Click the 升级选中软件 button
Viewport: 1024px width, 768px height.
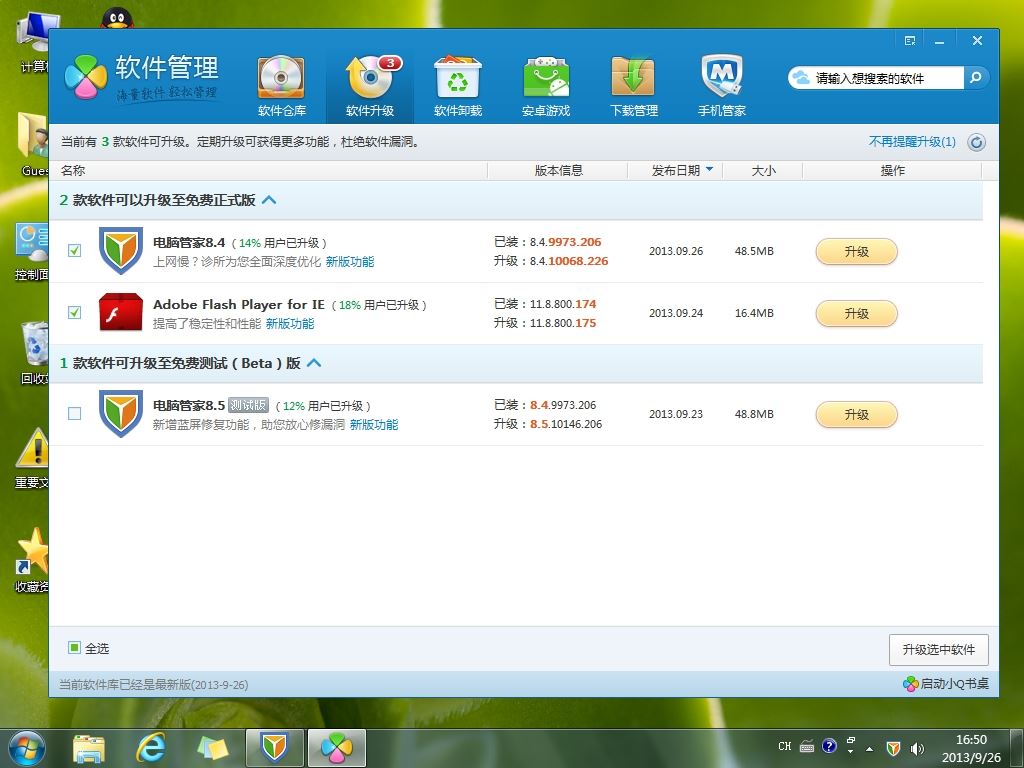(x=938, y=650)
